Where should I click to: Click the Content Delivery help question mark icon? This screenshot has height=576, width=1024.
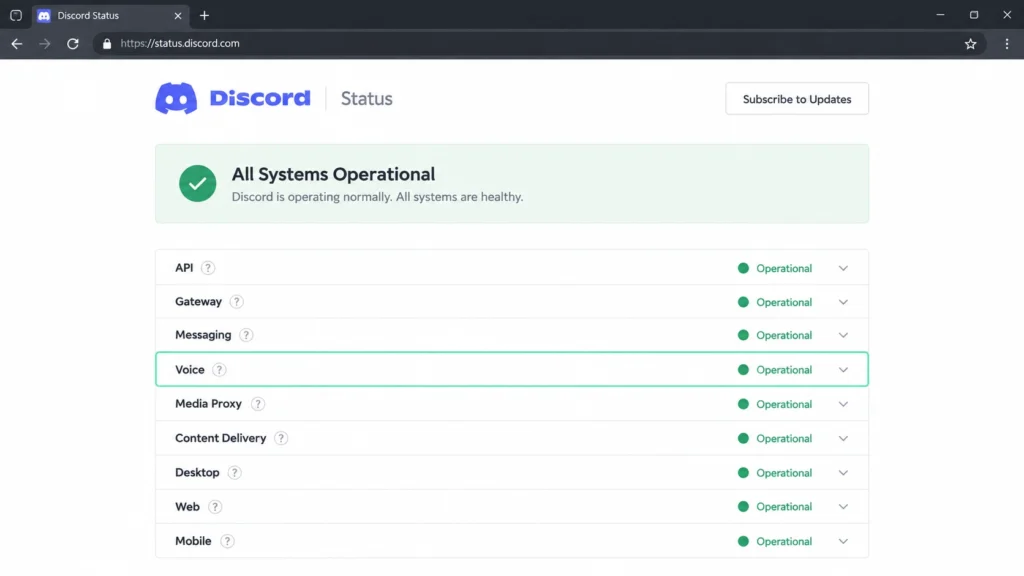(281, 438)
